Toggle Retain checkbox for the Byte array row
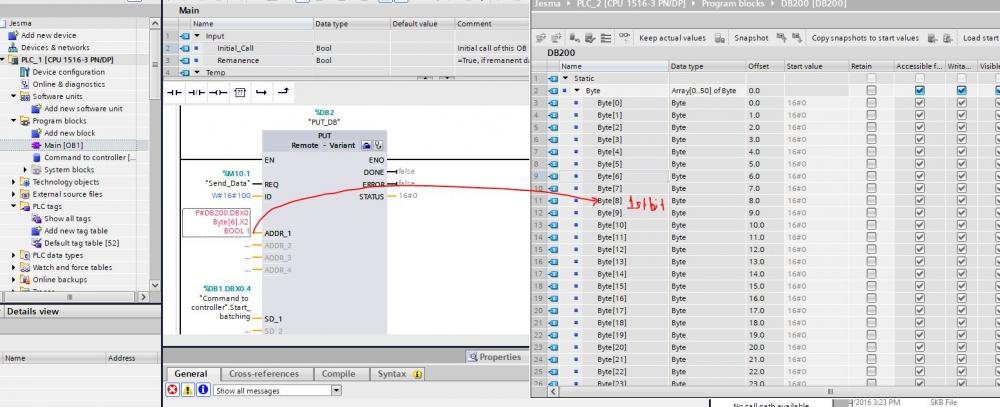Screen dimensions: 1000x407 pos(871,90)
